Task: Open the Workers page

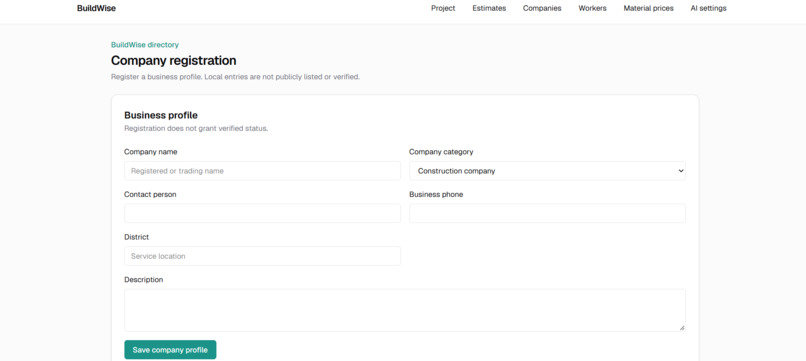Action: pos(592,8)
